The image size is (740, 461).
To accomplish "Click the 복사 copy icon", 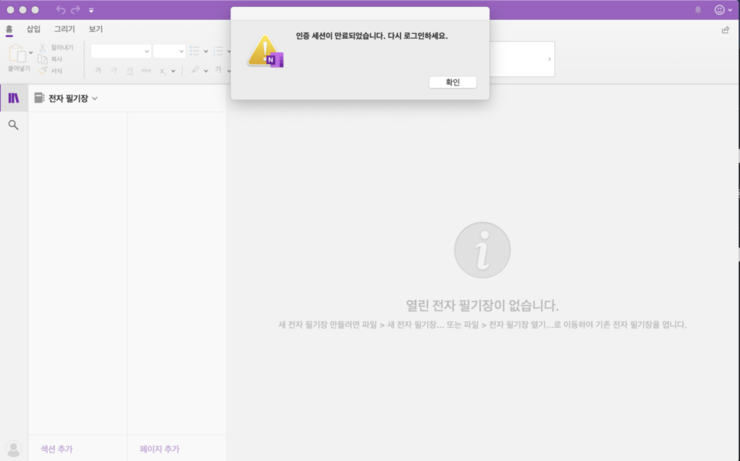I will point(42,59).
